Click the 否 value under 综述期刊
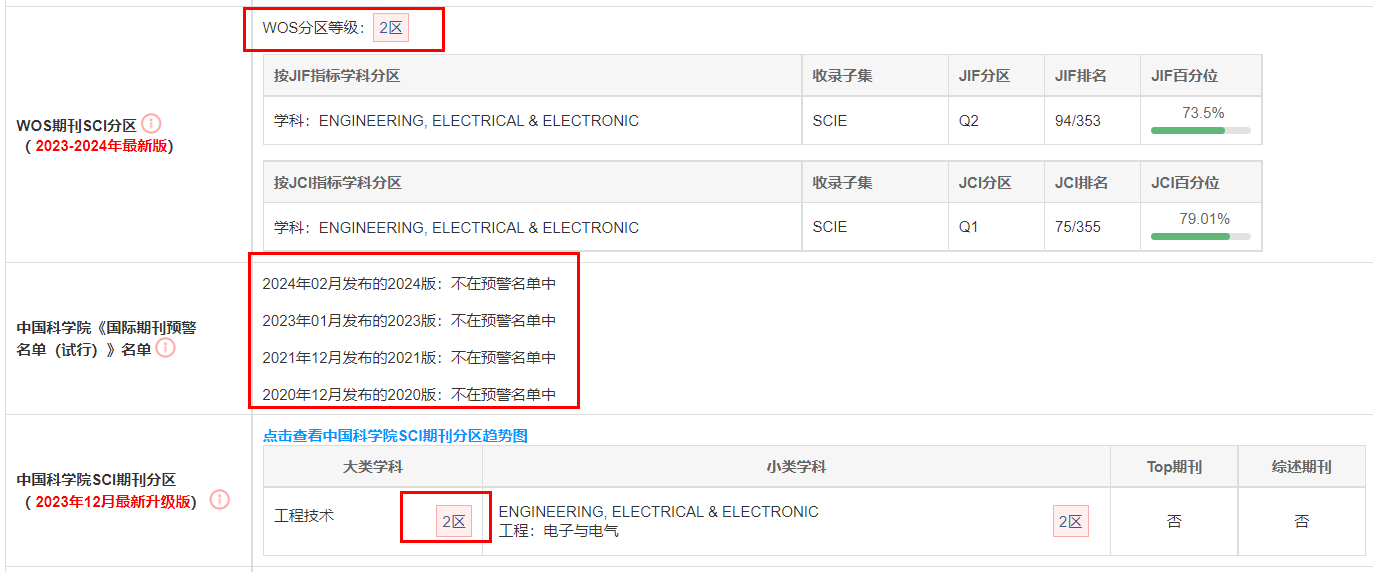Screen dimensions: 1373x572 [1301, 521]
